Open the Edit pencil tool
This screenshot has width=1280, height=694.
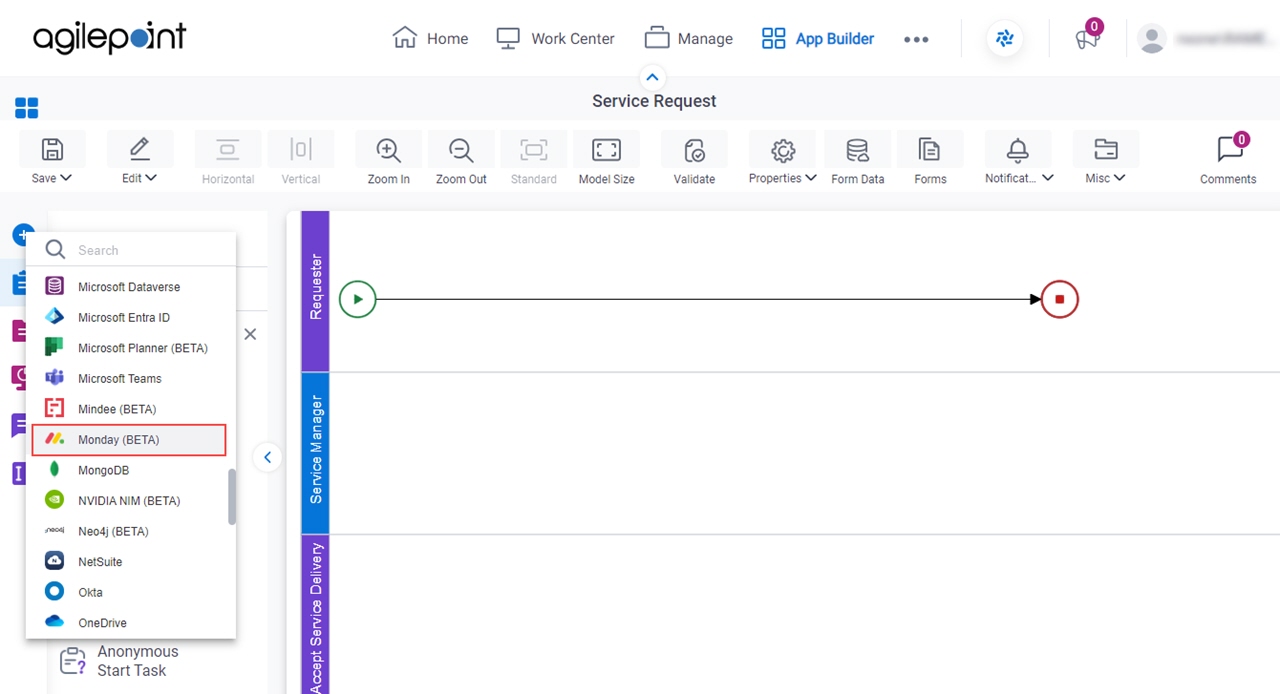coord(140,150)
